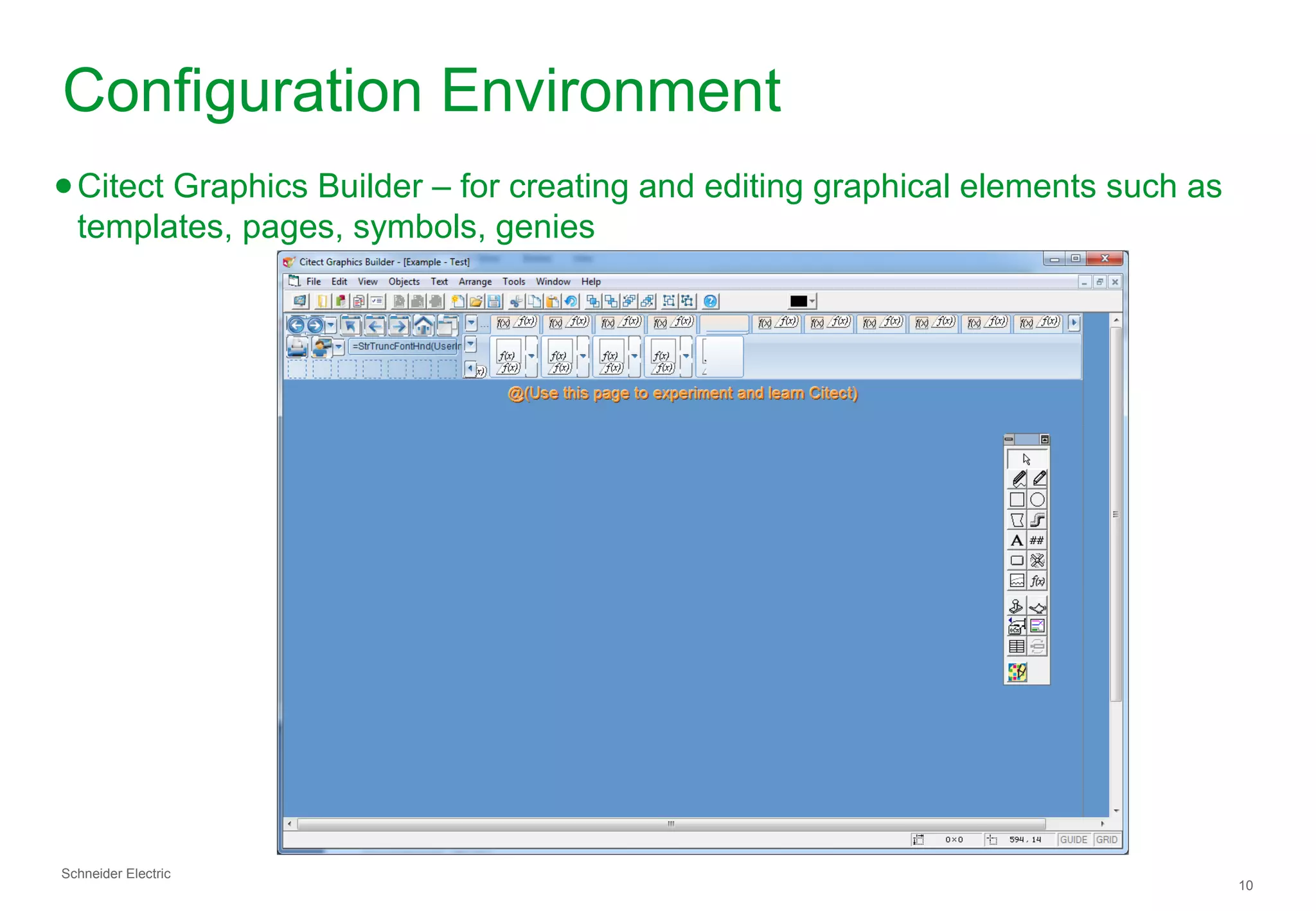Select the Pipe drawing tool
Image resolution: width=1316 pixels, height=911 pixels.
click(x=1037, y=520)
